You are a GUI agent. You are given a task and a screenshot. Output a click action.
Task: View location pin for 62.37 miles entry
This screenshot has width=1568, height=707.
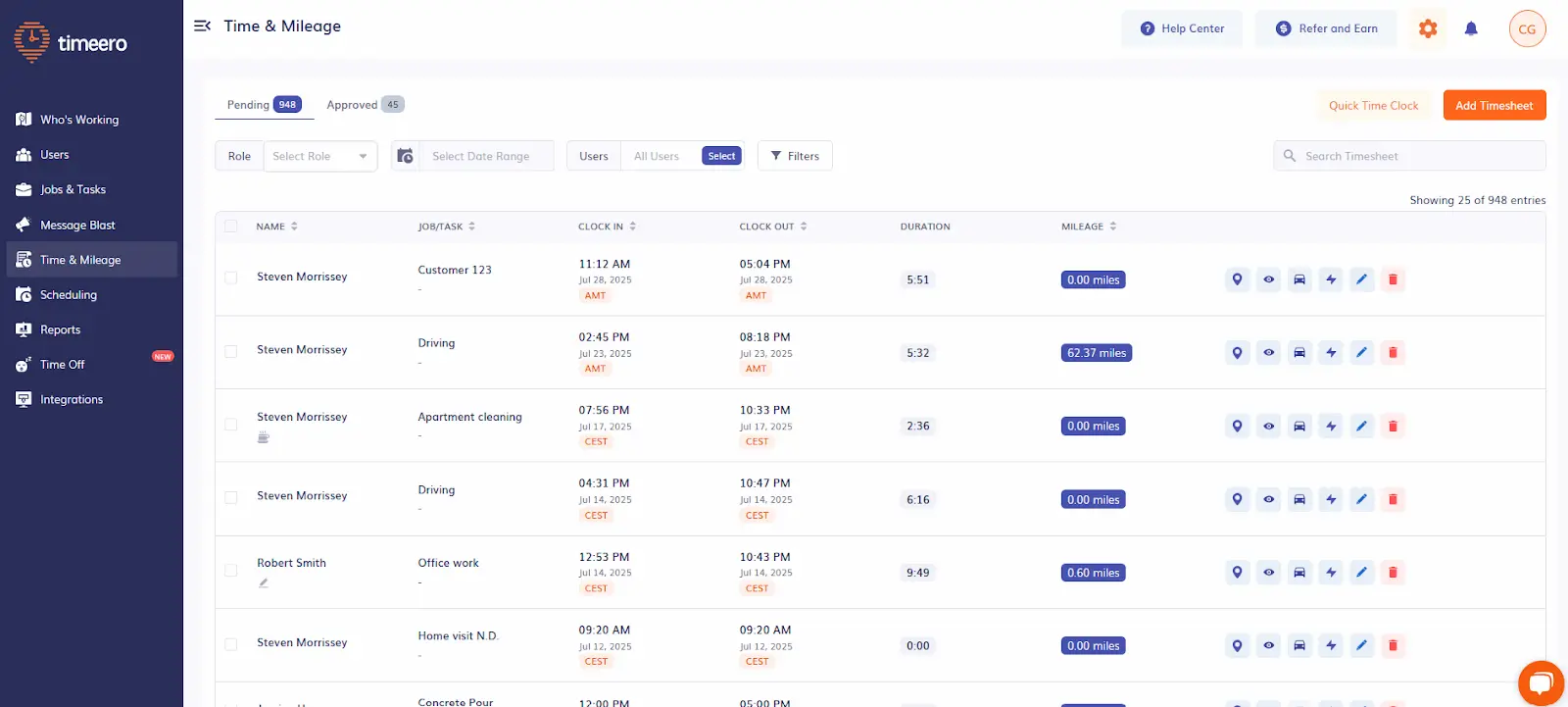[x=1238, y=353]
